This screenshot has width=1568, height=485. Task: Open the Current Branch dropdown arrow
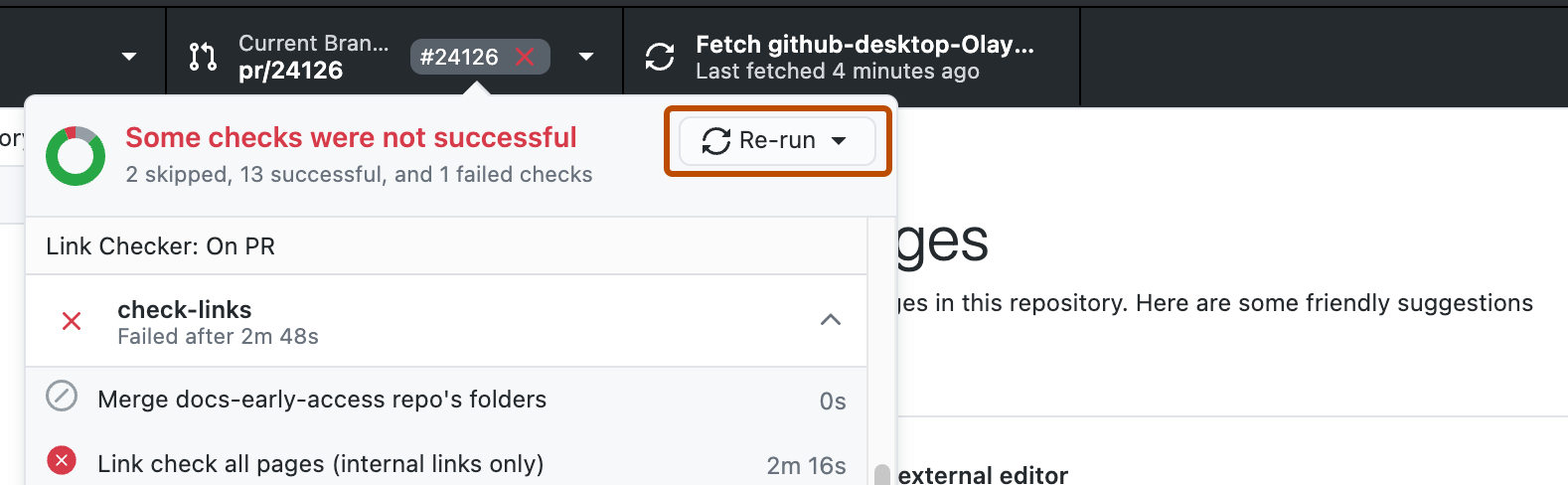[586, 57]
